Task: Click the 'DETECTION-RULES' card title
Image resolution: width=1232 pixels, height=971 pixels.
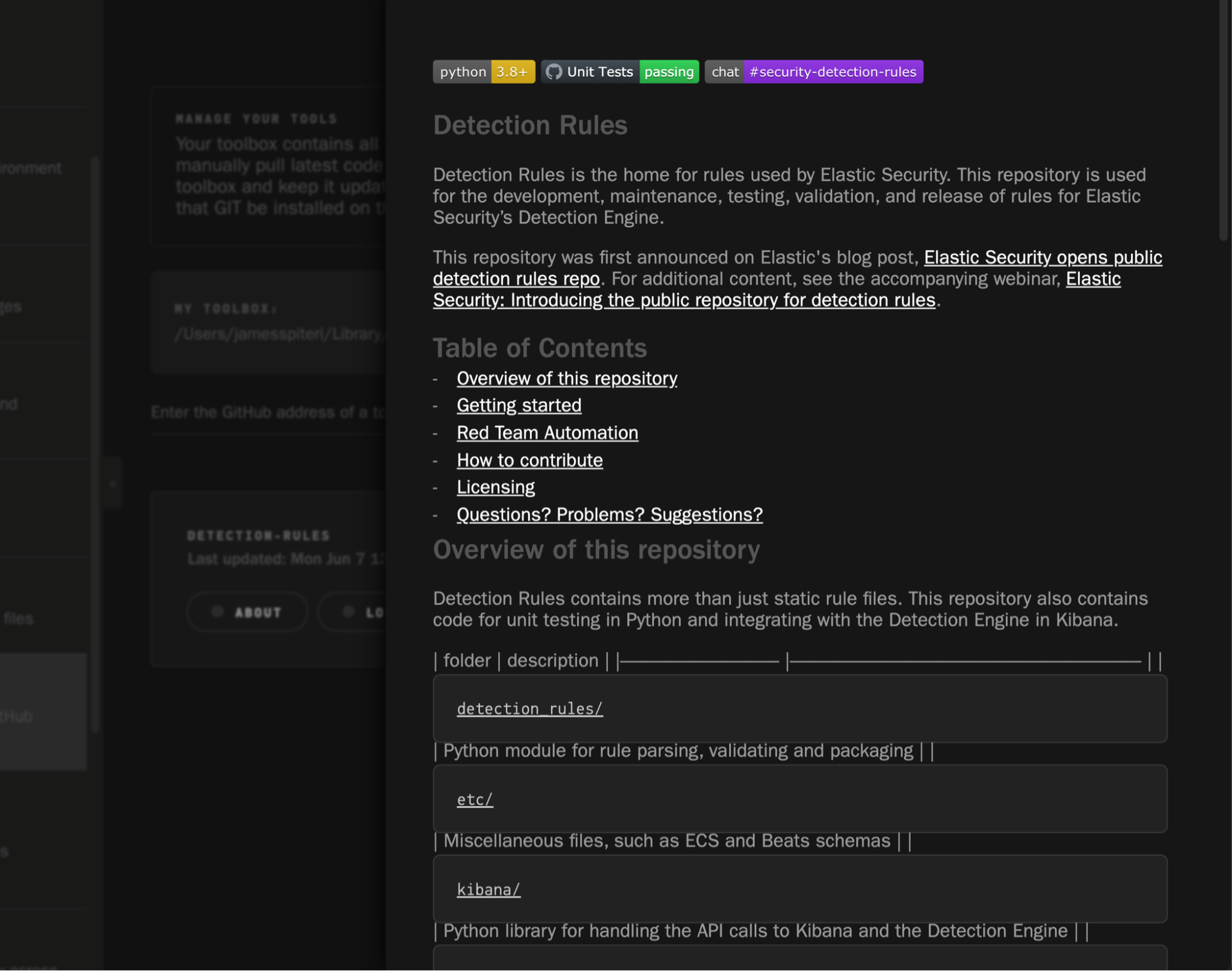Action: [259, 536]
